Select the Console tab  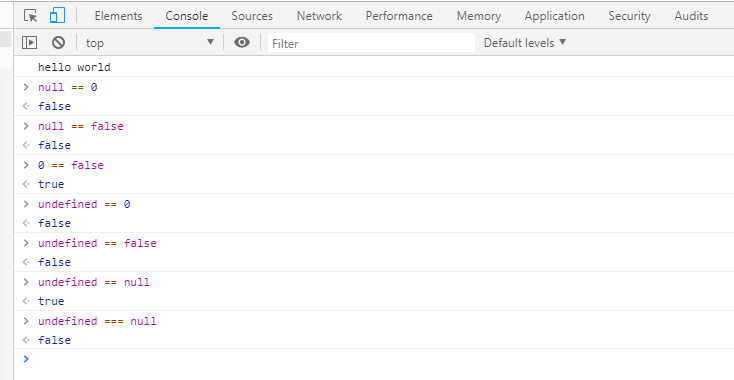[x=187, y=16]
